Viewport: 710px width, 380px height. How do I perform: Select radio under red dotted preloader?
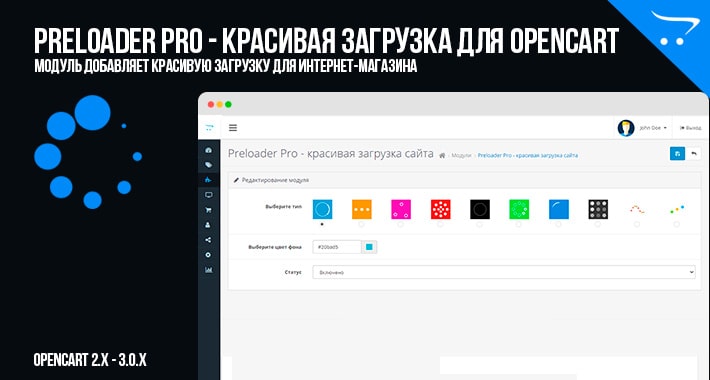(440, 224)
